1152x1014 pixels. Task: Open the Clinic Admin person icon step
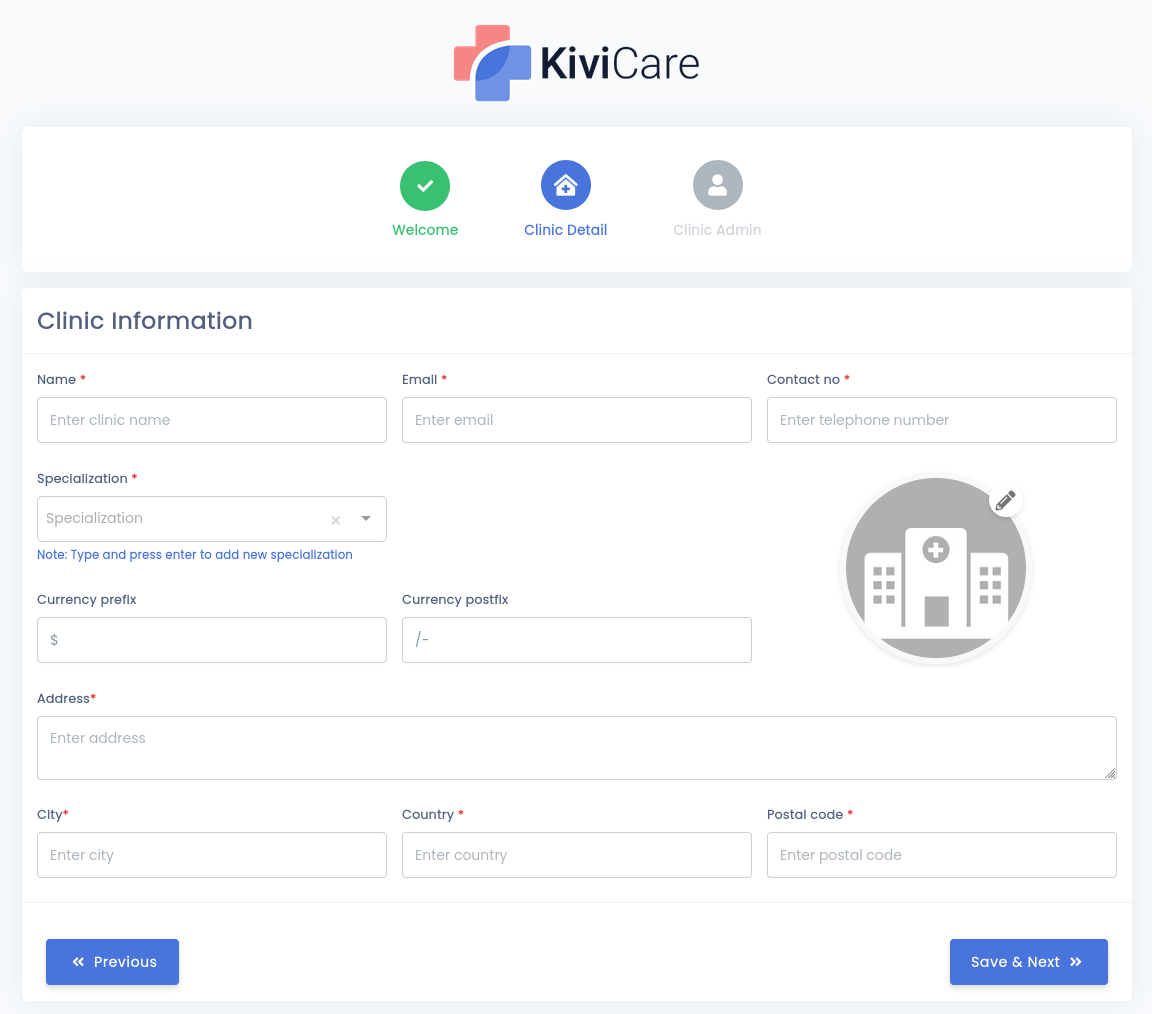717,184
